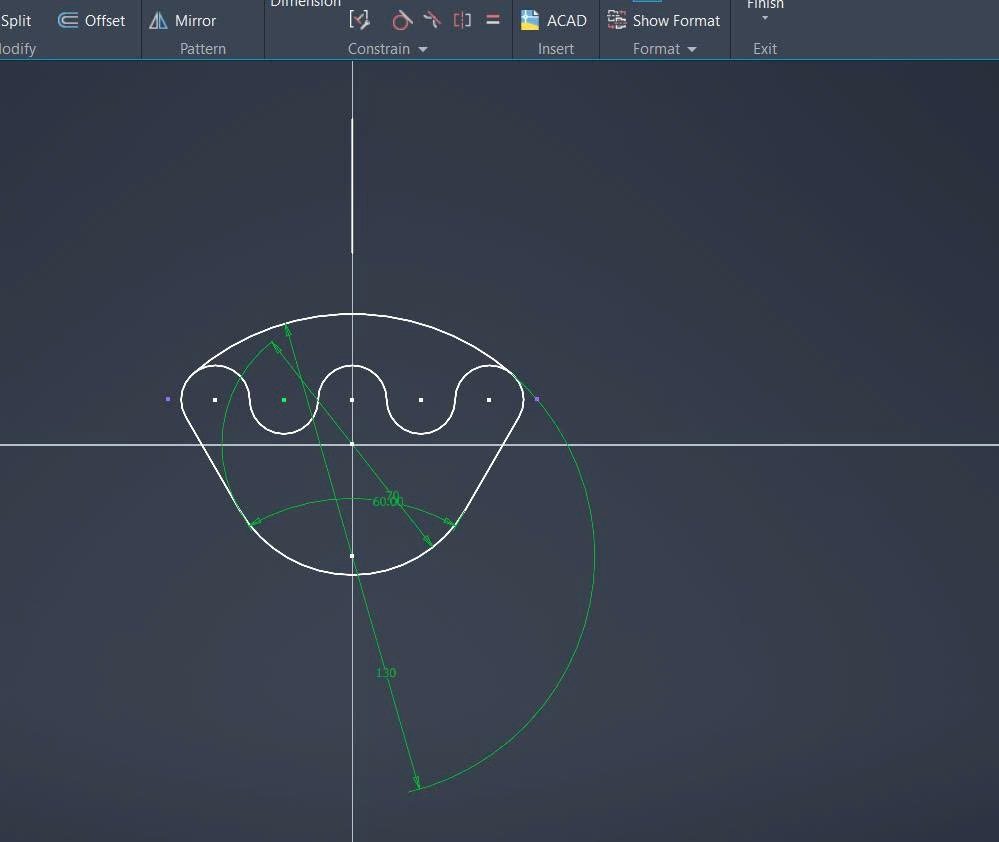Expand the Format panel dropdown
Screen dimensions: 999x842
(x=692, y=49)
